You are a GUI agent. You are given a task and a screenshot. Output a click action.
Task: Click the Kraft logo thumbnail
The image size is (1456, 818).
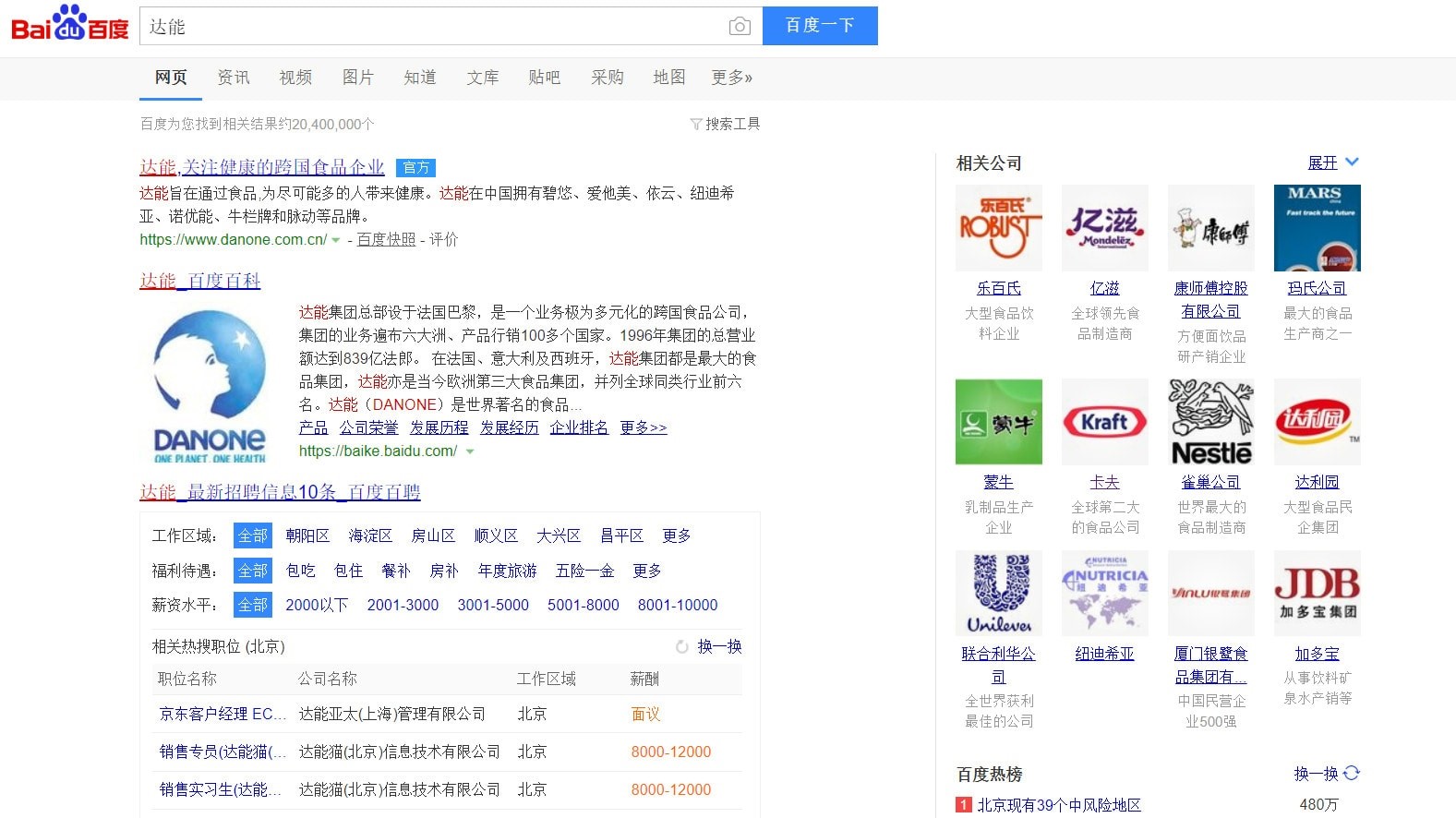click(x=1104, y=422)
